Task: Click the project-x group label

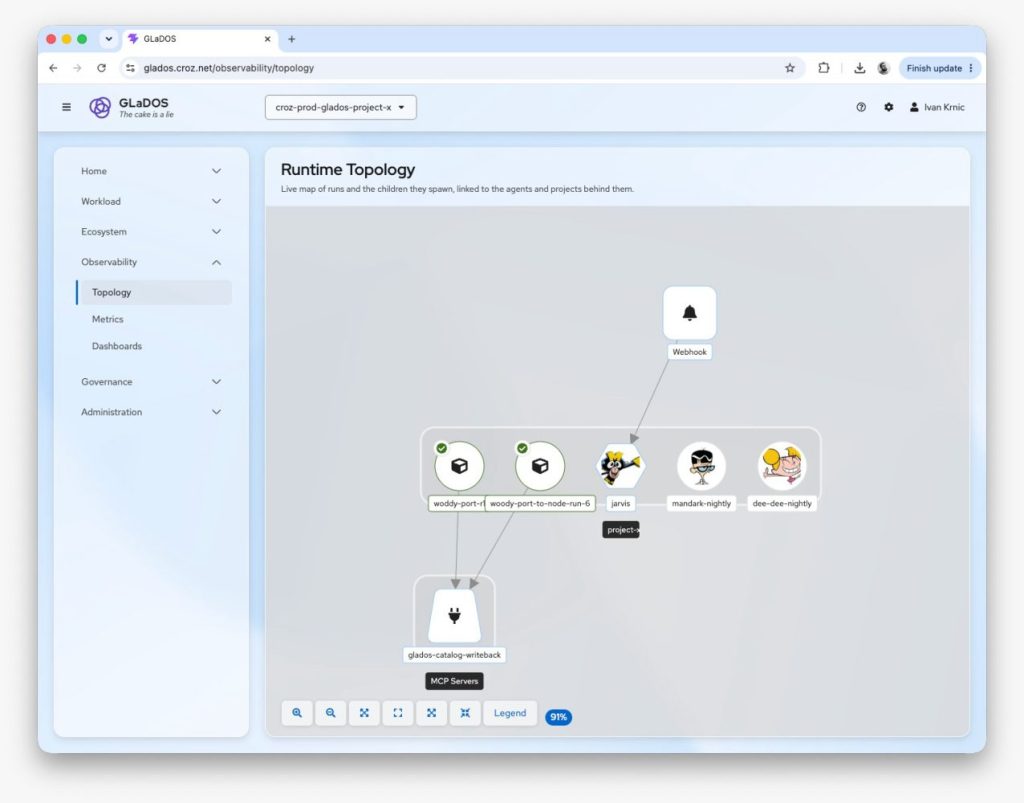Action: [621, 529]
